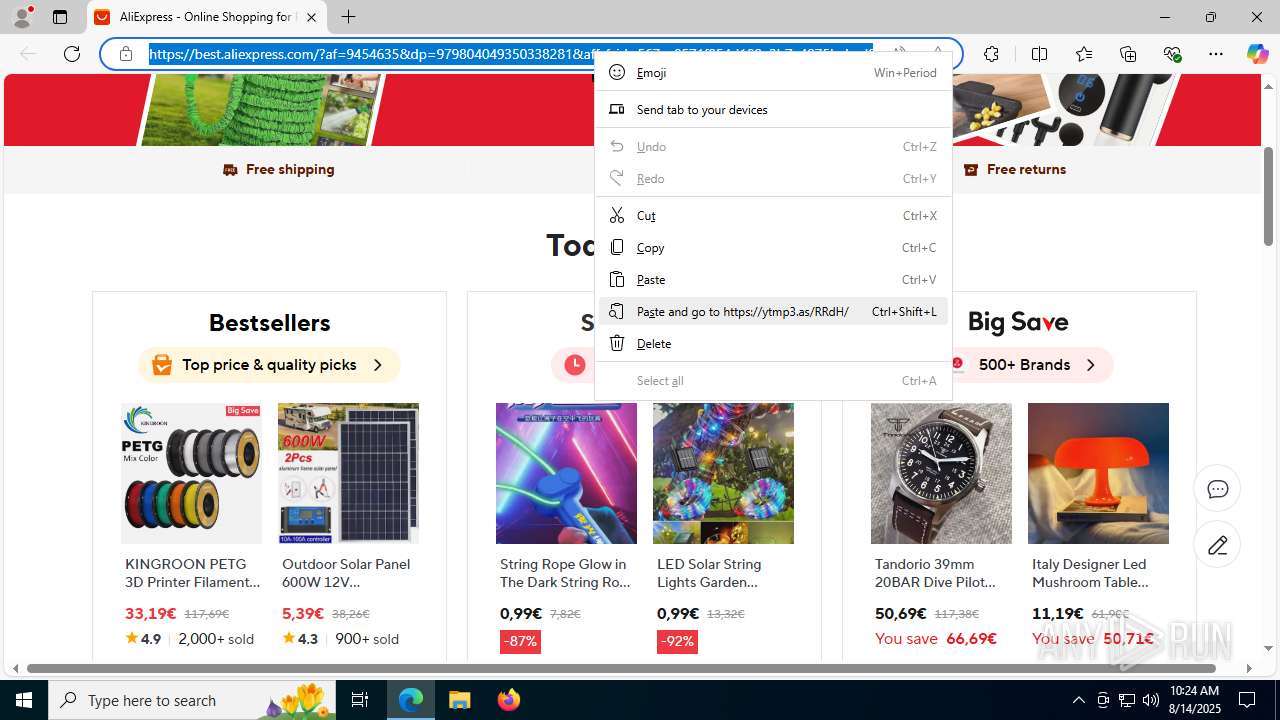
Task: Click the 33,19€ price
Action: pyautogui.click(x=151, y=613)
